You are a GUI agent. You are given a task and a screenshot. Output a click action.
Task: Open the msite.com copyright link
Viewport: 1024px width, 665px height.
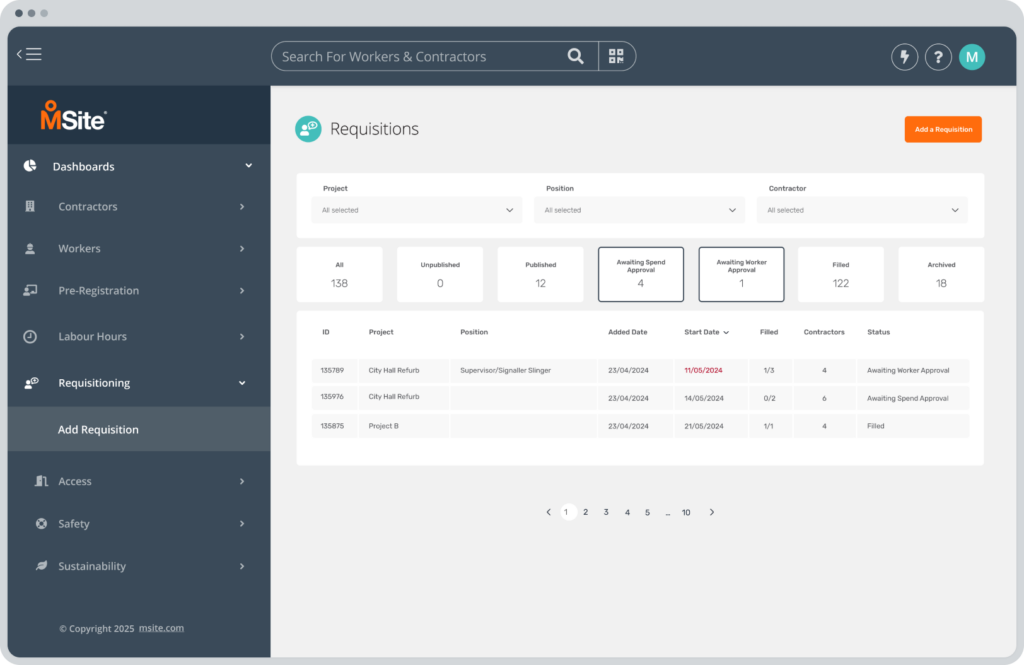coord(161,628)
